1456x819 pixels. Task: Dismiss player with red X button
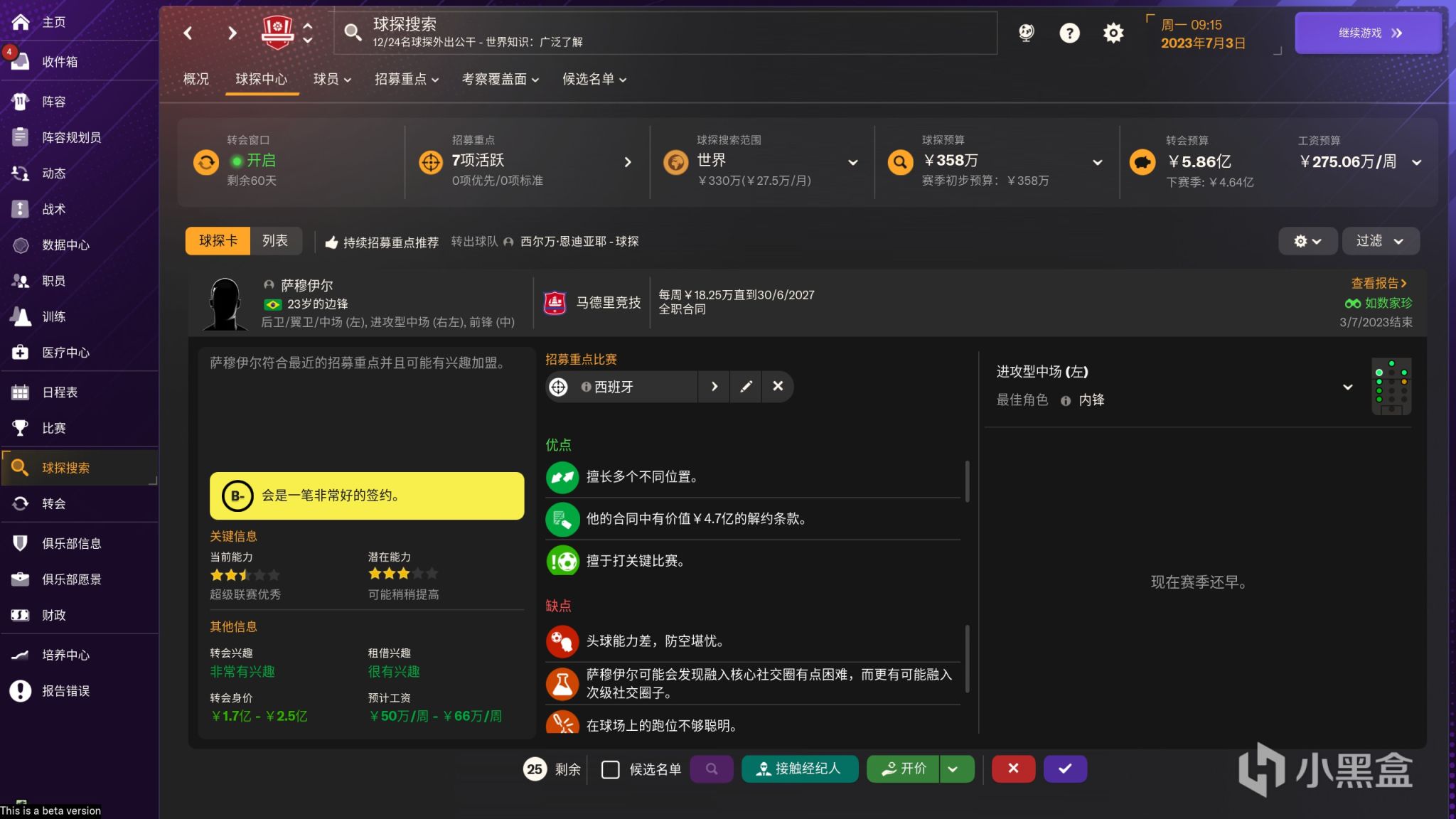1013,769
